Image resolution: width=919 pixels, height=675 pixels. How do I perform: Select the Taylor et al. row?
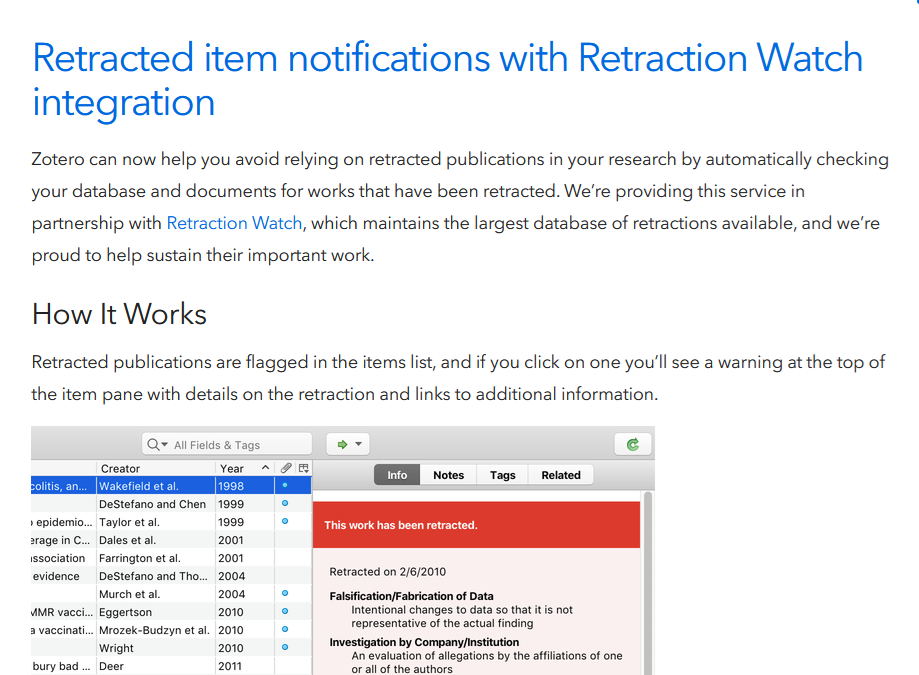point(171,522)
